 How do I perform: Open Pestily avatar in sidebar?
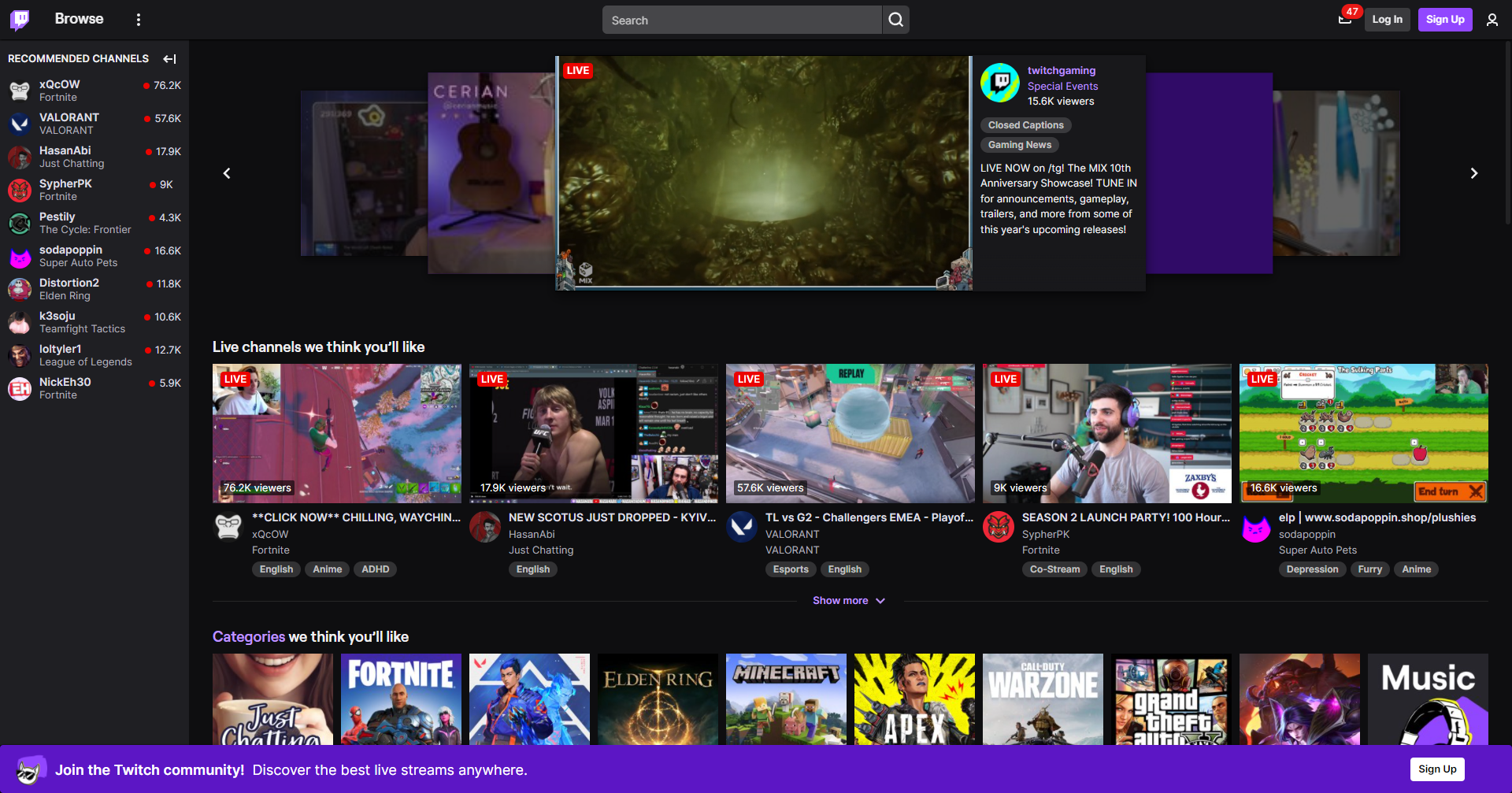(x=20, y=223)
